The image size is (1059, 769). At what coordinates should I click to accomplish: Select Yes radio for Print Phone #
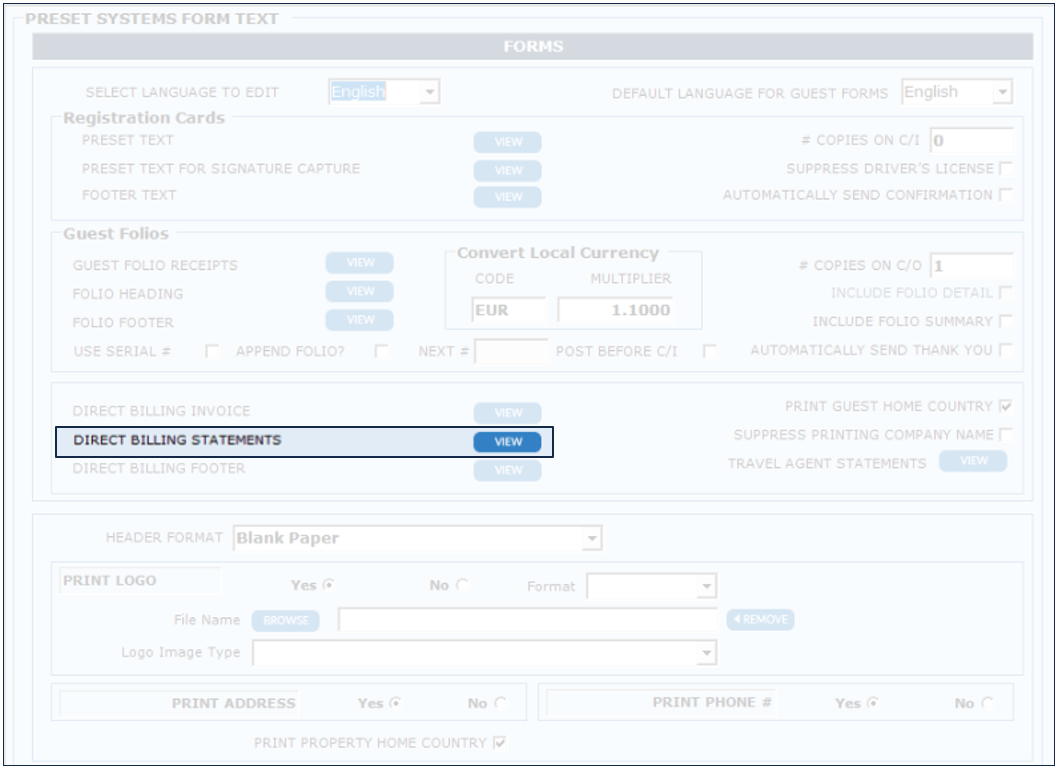click(x=871, y=703)
